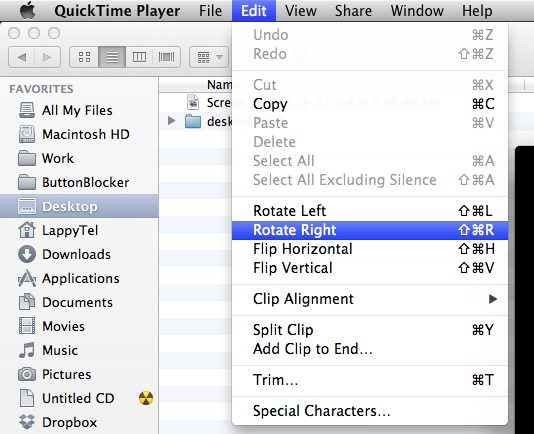This screenshot has height=434, width=534.
Task: Go to Applications in the sidebar
Action: point(79,279)
